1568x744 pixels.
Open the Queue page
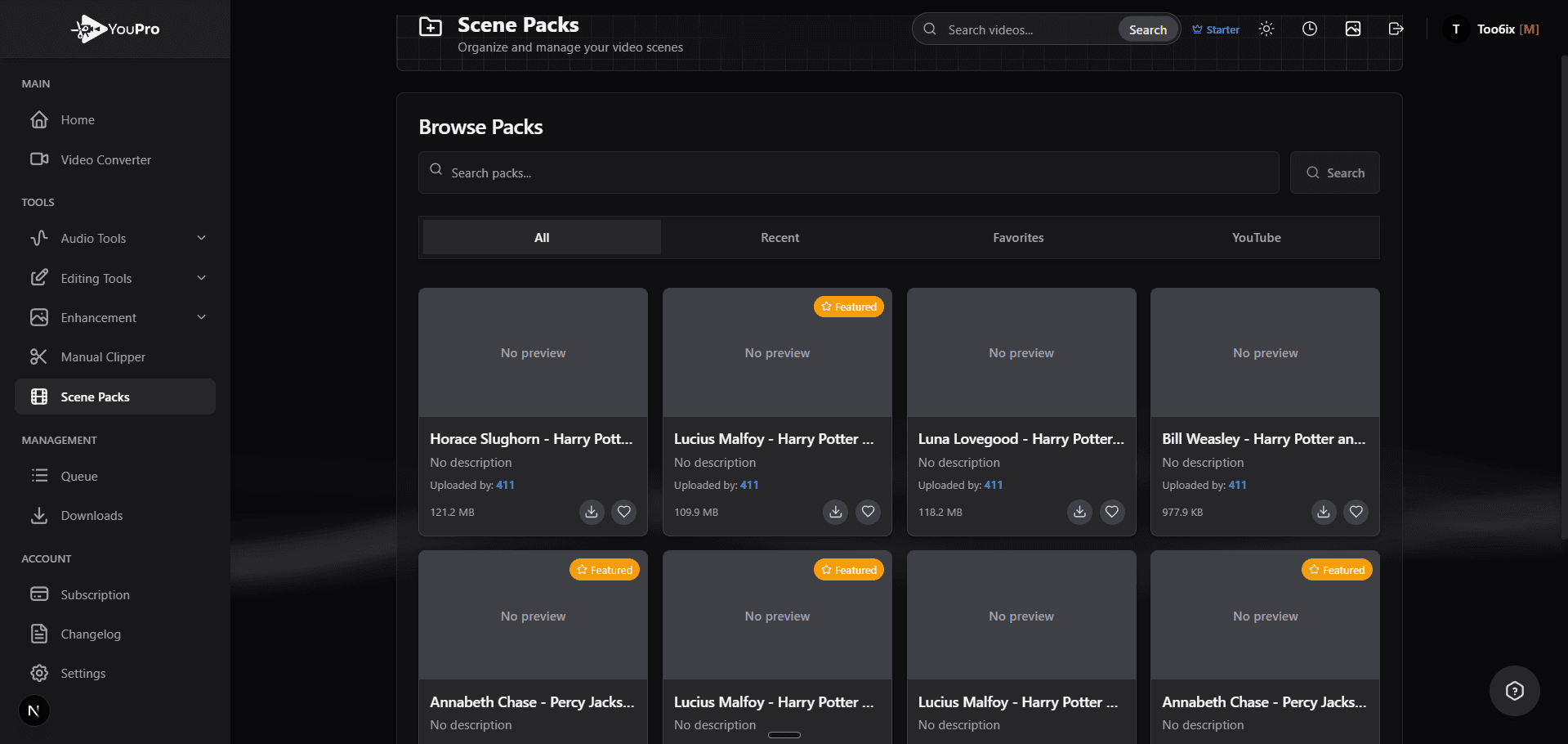click(x=115, y=476)
